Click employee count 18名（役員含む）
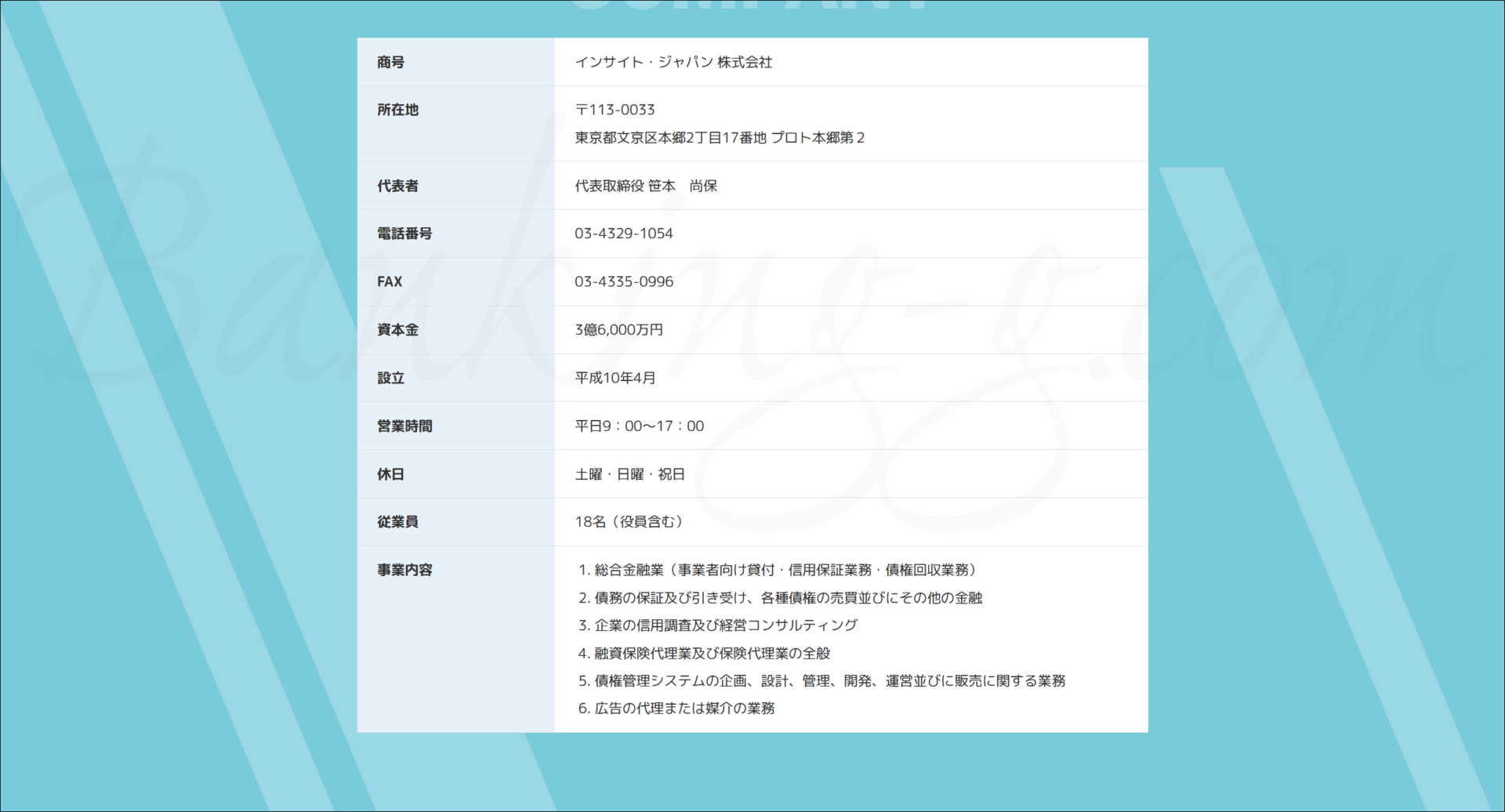The image size is (1505, 812). click(631, 522)
